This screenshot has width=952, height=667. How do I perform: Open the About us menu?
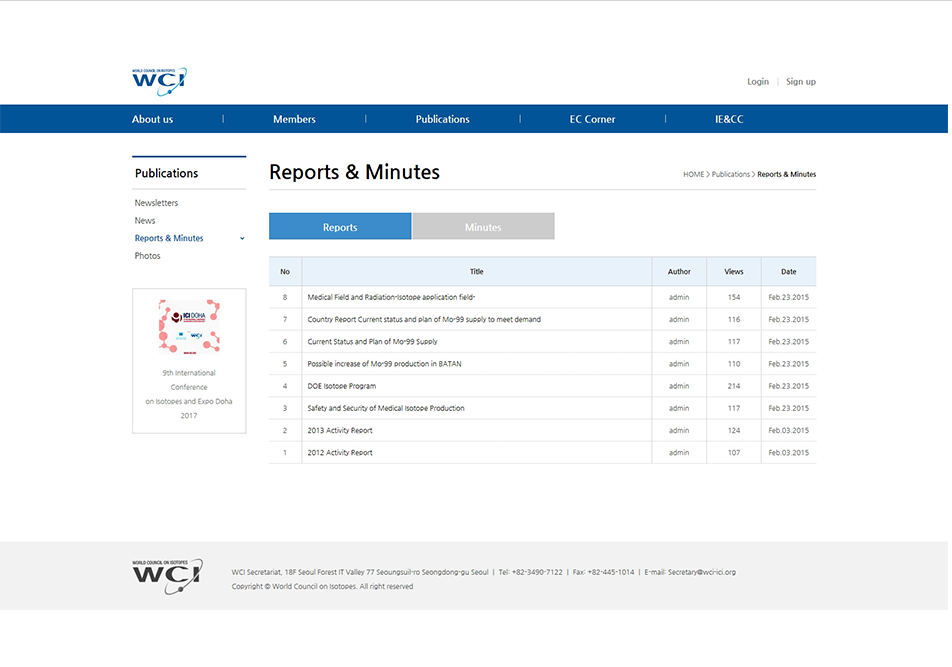coord(152,120)
